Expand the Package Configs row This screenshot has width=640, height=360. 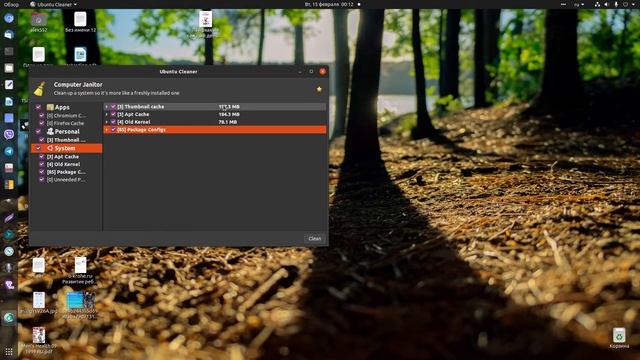point(107,130)
